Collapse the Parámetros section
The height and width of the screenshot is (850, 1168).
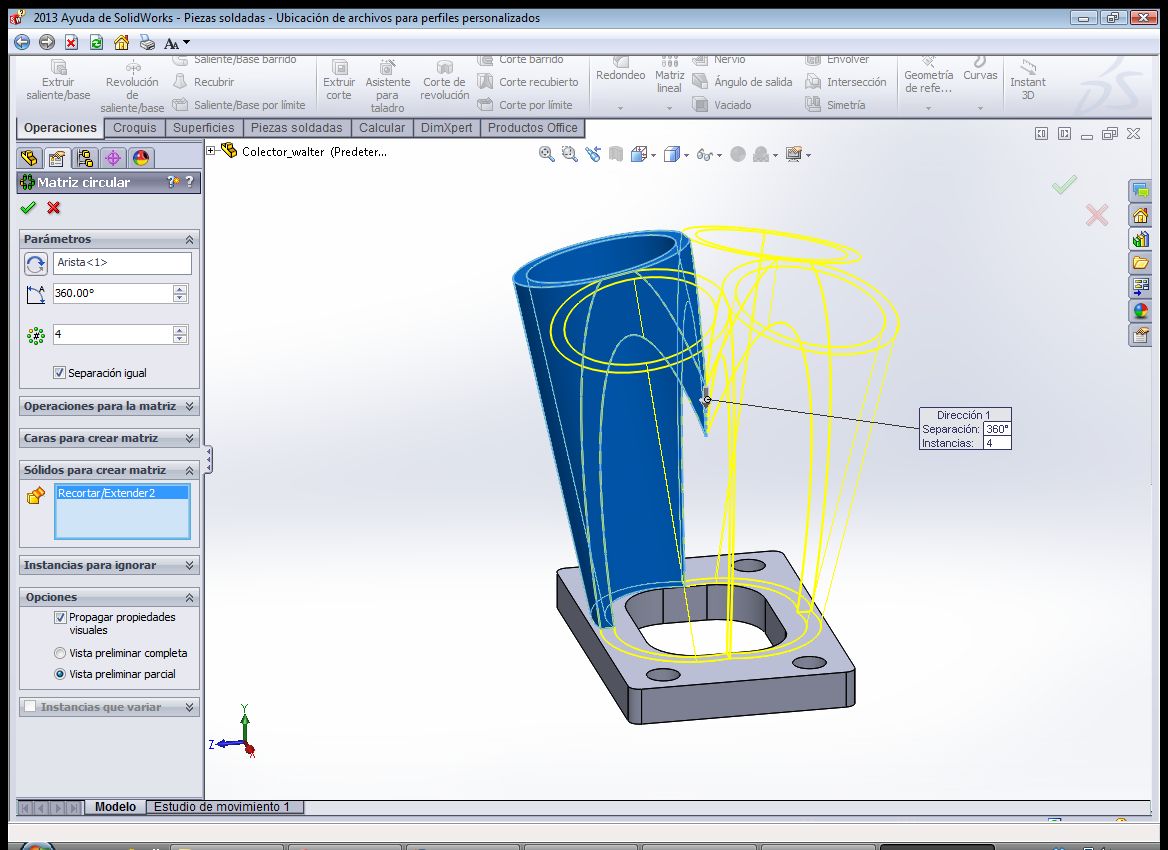click(189, 239)
